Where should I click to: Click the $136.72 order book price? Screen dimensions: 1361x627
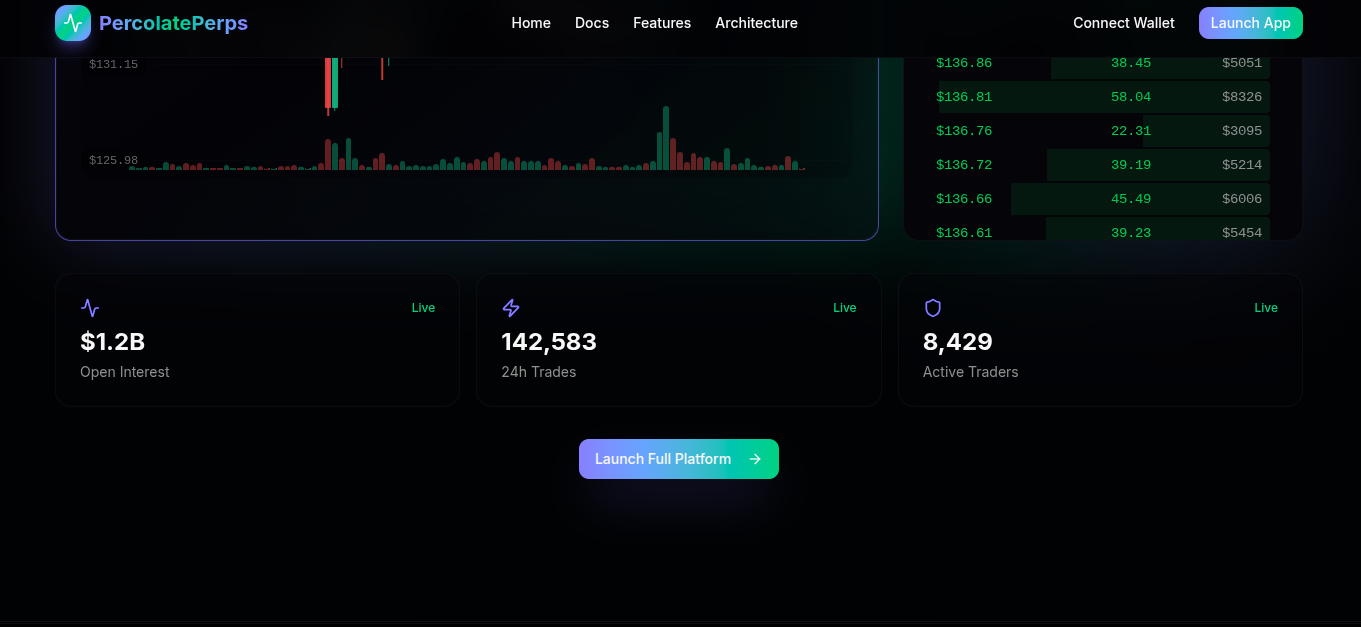[964, 165]
